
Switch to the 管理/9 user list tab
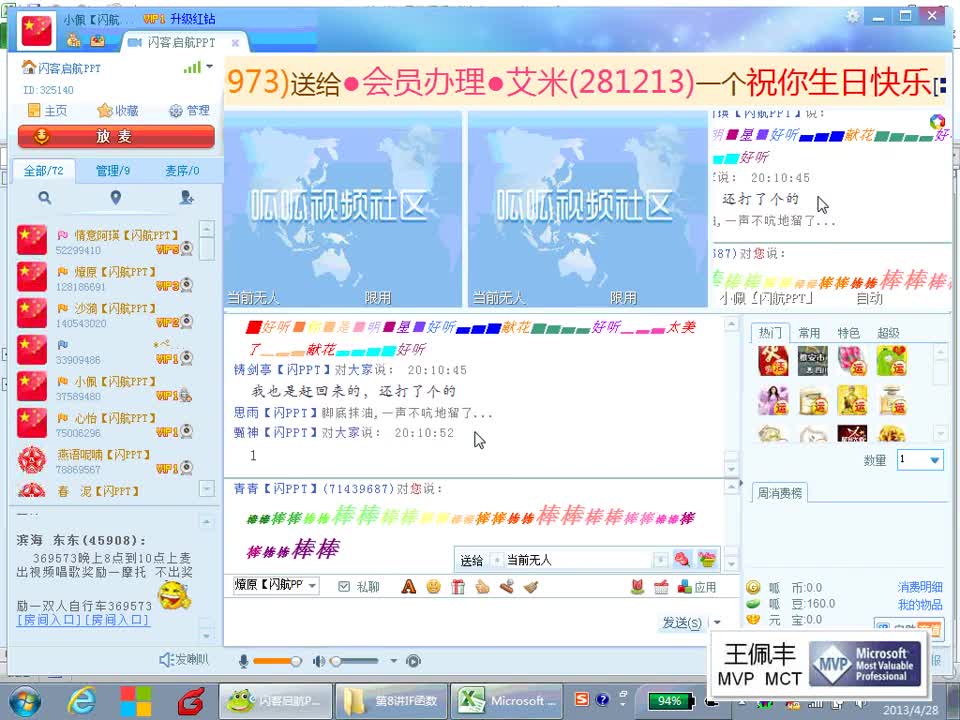(x=113, y=171)
